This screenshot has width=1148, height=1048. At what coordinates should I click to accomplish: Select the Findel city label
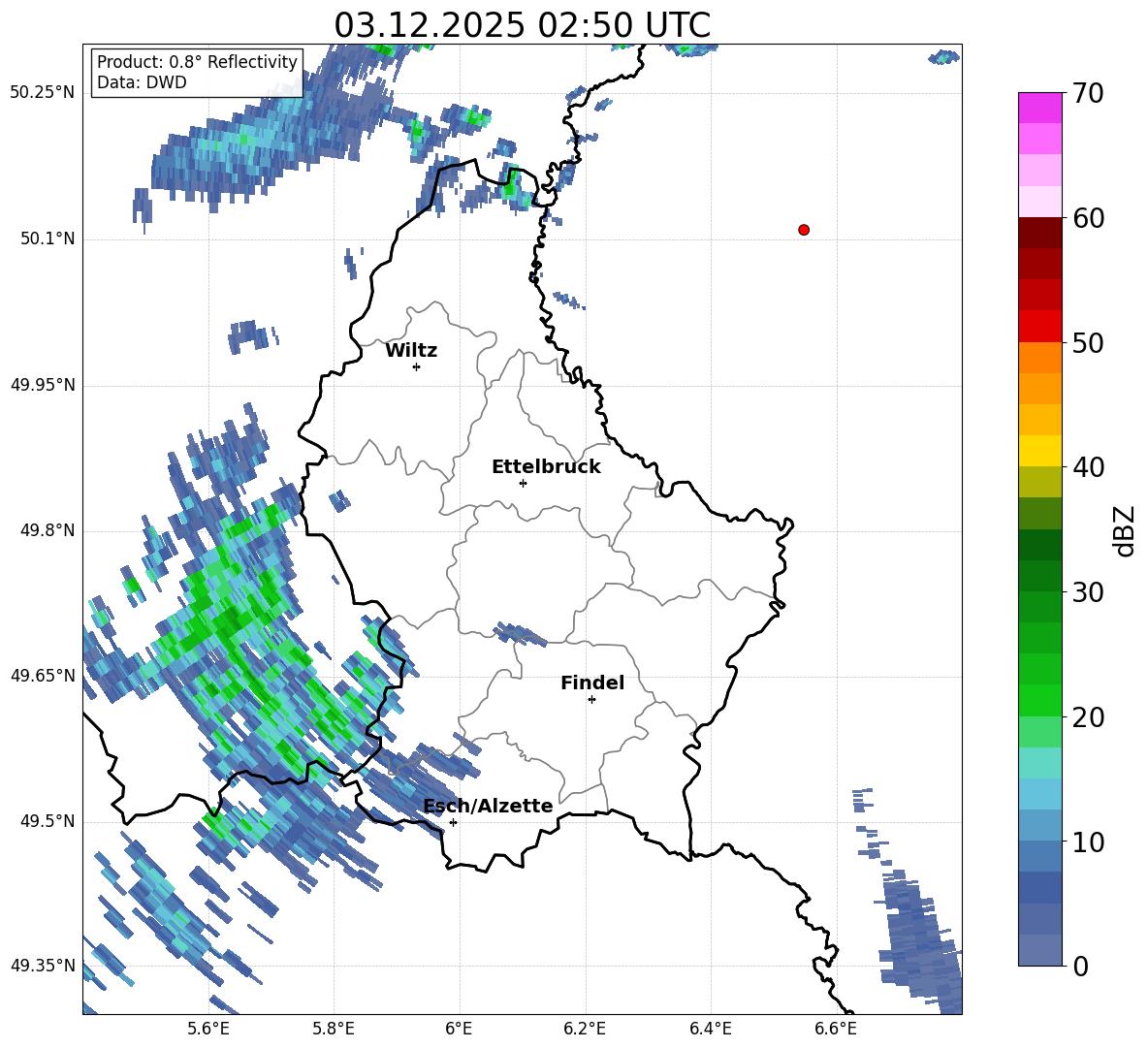[592, 683]
